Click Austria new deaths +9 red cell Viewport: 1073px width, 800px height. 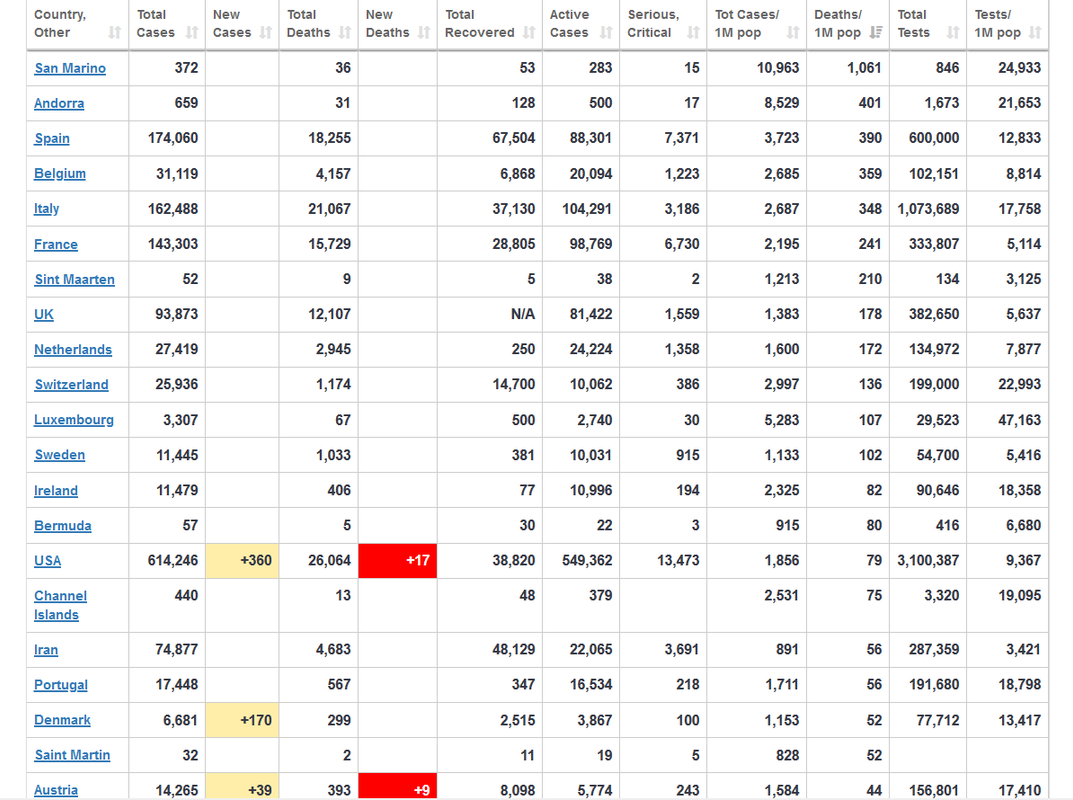(x=398, y=788)
